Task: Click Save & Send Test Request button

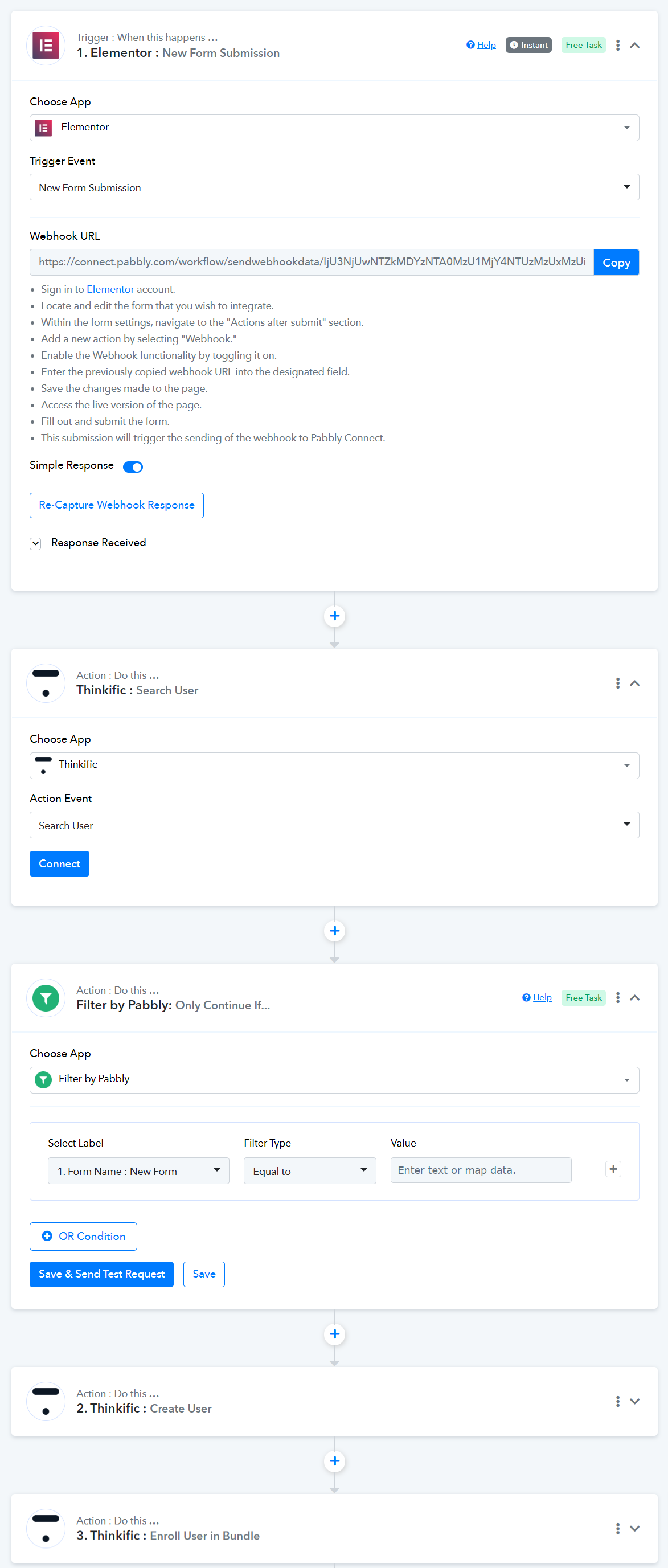Action: (x=101, y=1274)
